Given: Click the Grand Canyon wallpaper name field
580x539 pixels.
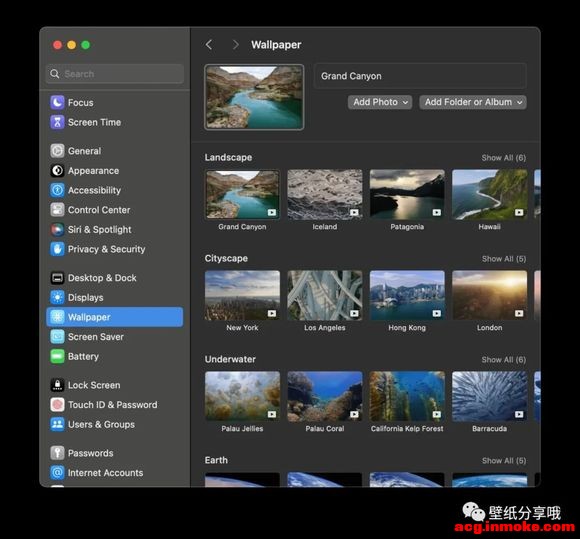Looking at the screenshot, I should tap(420, 76).
